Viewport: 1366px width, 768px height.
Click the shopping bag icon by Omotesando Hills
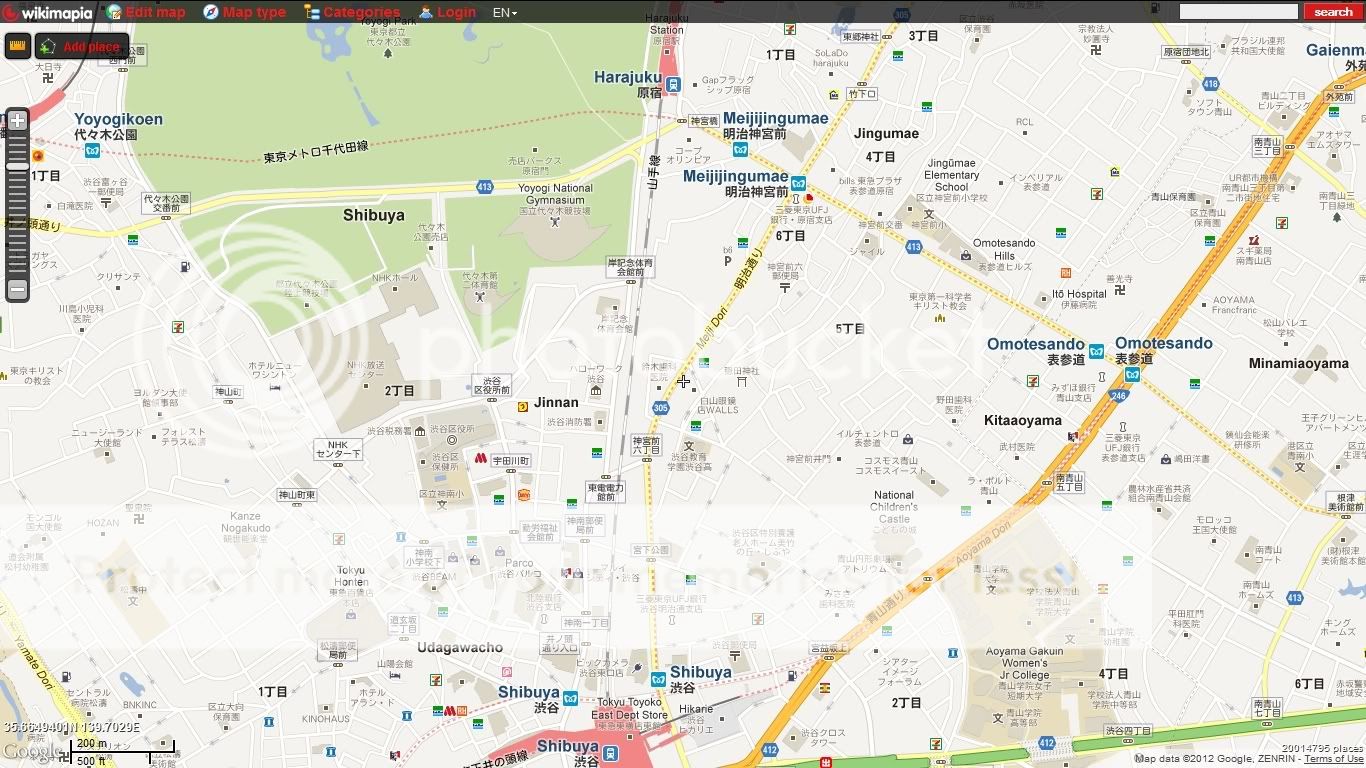965,256
